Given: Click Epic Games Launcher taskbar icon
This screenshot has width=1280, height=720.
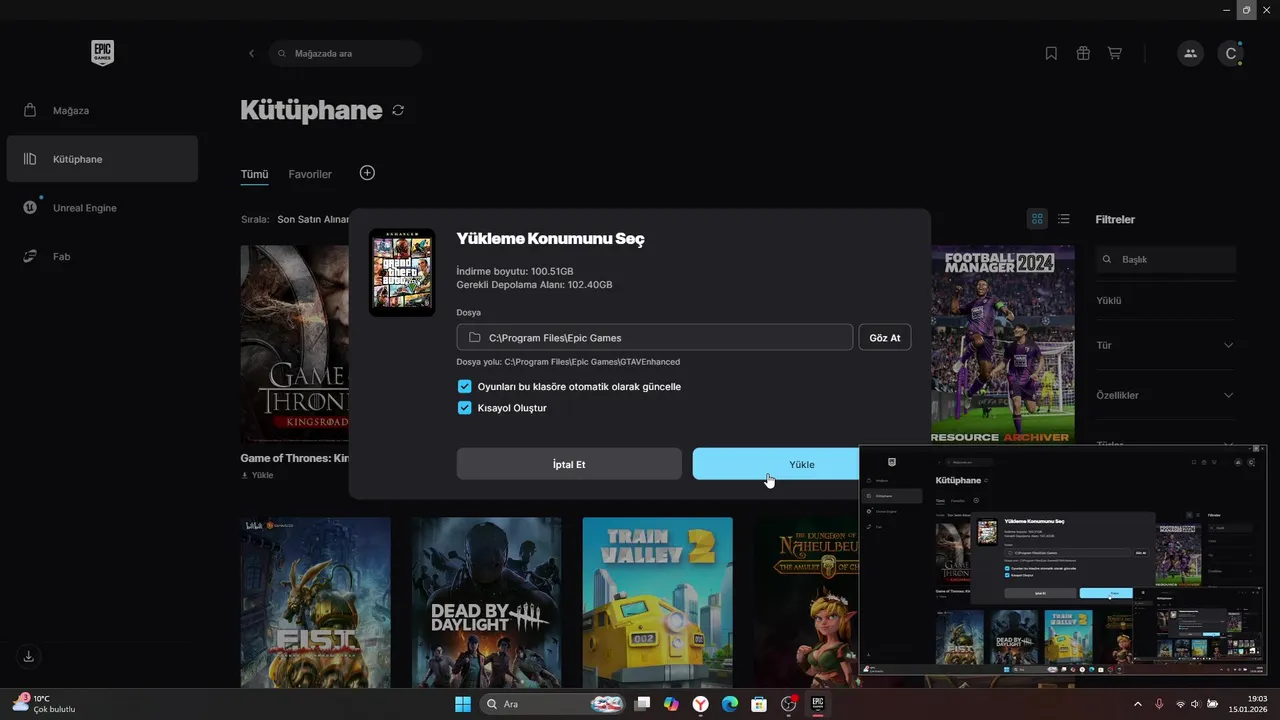Looking at the screenshot, I should [817, 704].
